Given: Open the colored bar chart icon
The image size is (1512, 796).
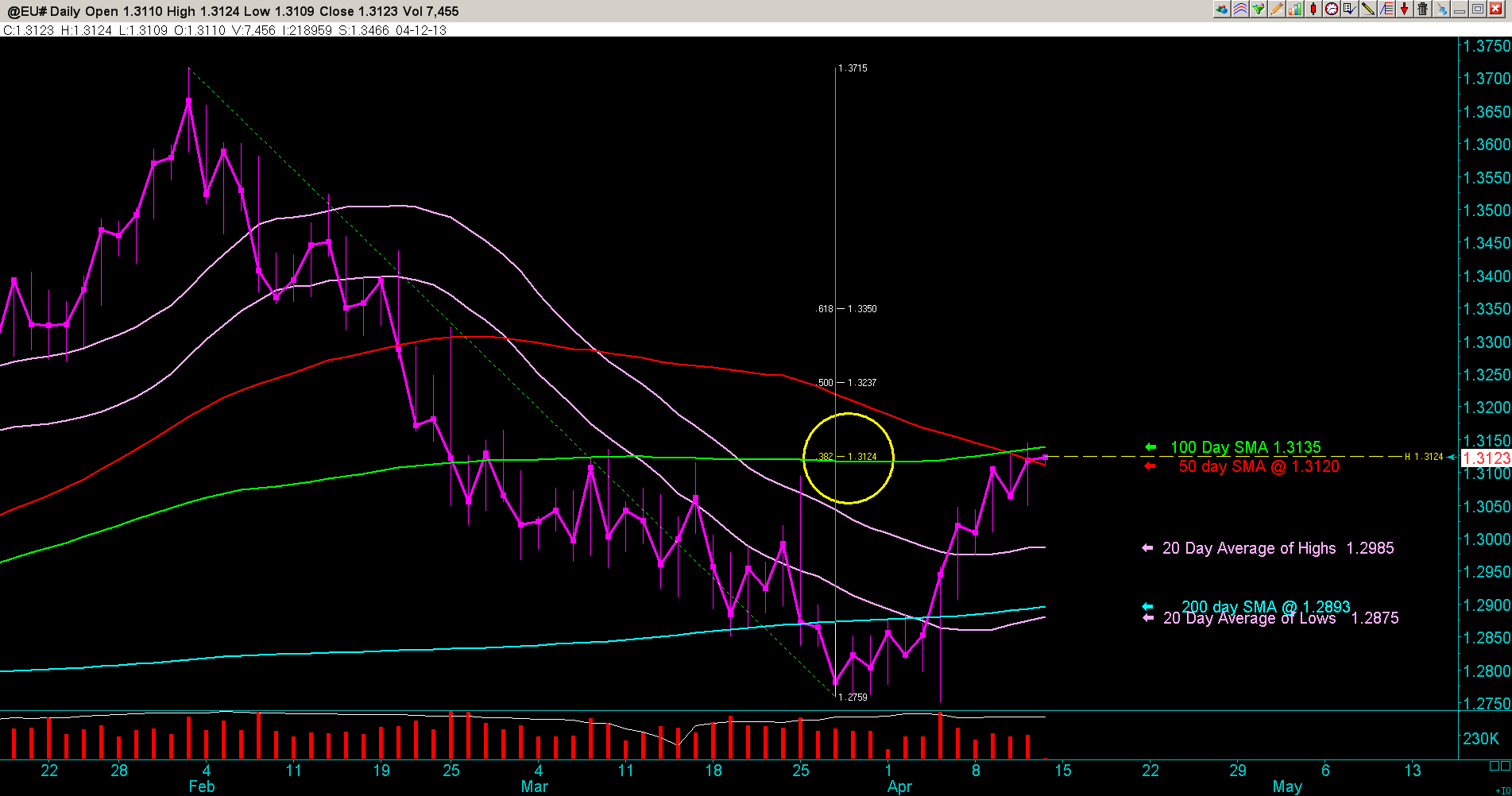Looking at the screenshot, I should [x=1294, y=10].
